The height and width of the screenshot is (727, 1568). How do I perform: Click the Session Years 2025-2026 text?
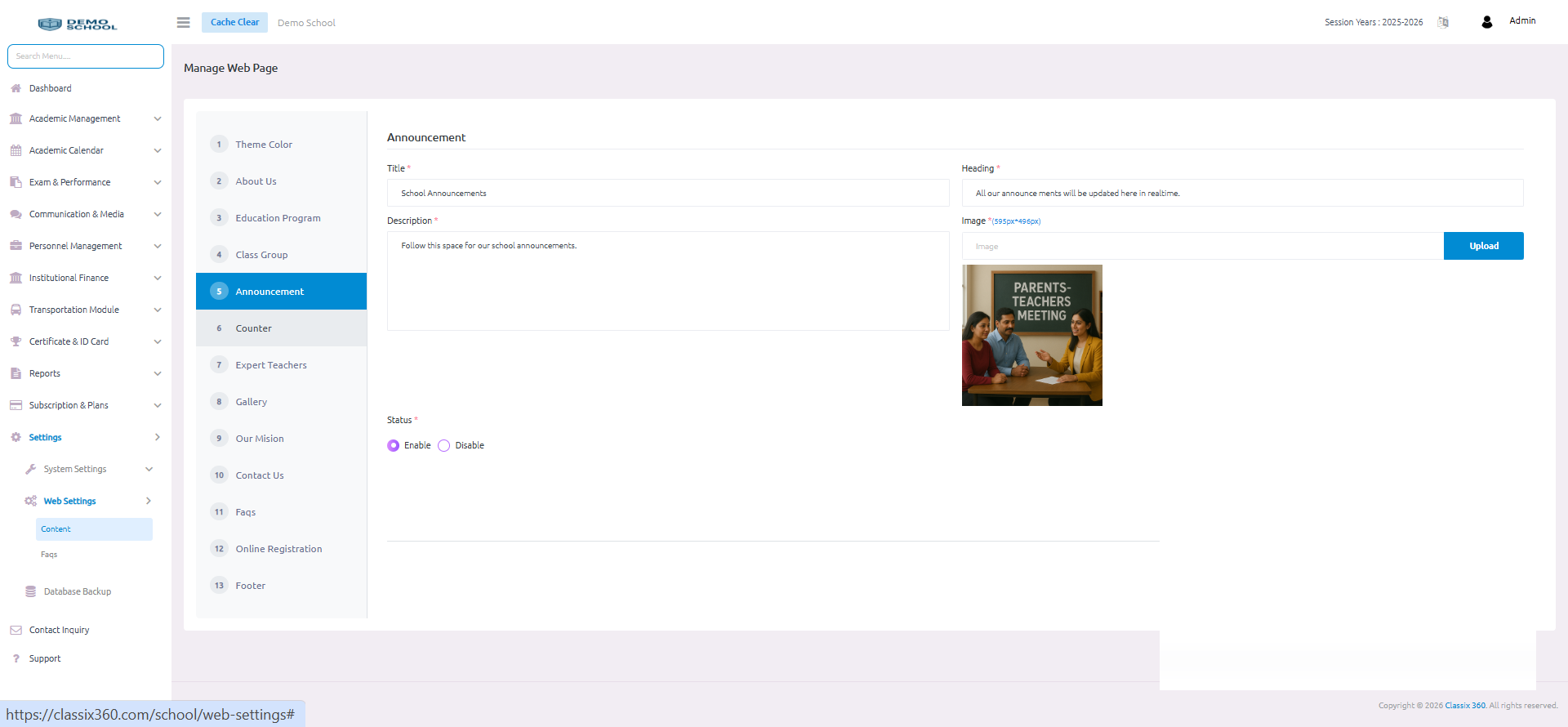1374,22
